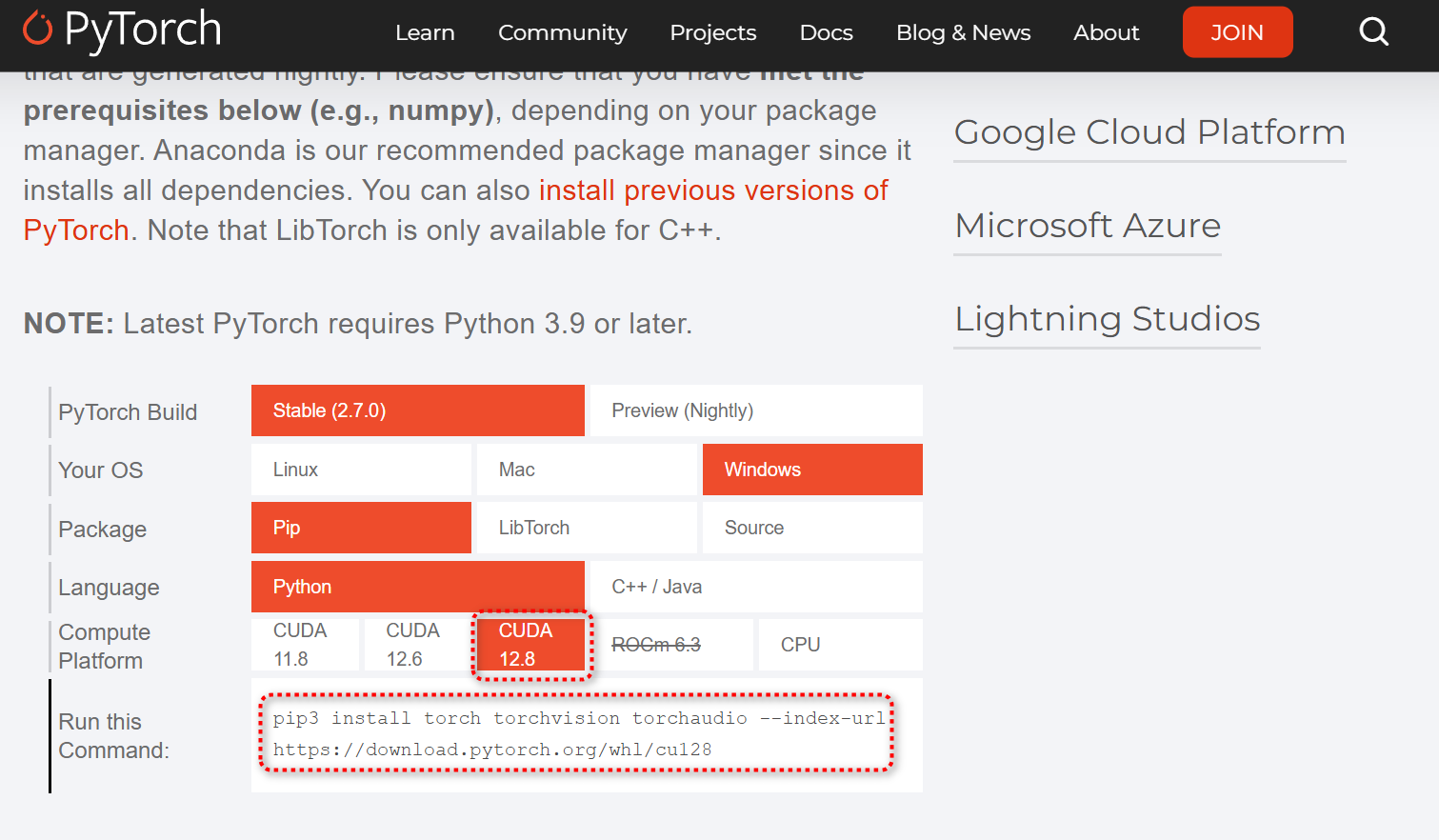Viewport: 1439px width, 840px height.
Task: Click the Package row label
Action: click(x=103, y=530)
